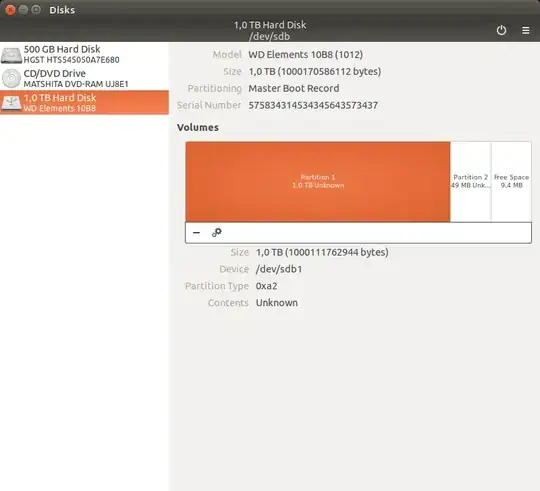Click the 500 GB Hard Disk drive icon

pyautogui.click(x=11, y=55)
